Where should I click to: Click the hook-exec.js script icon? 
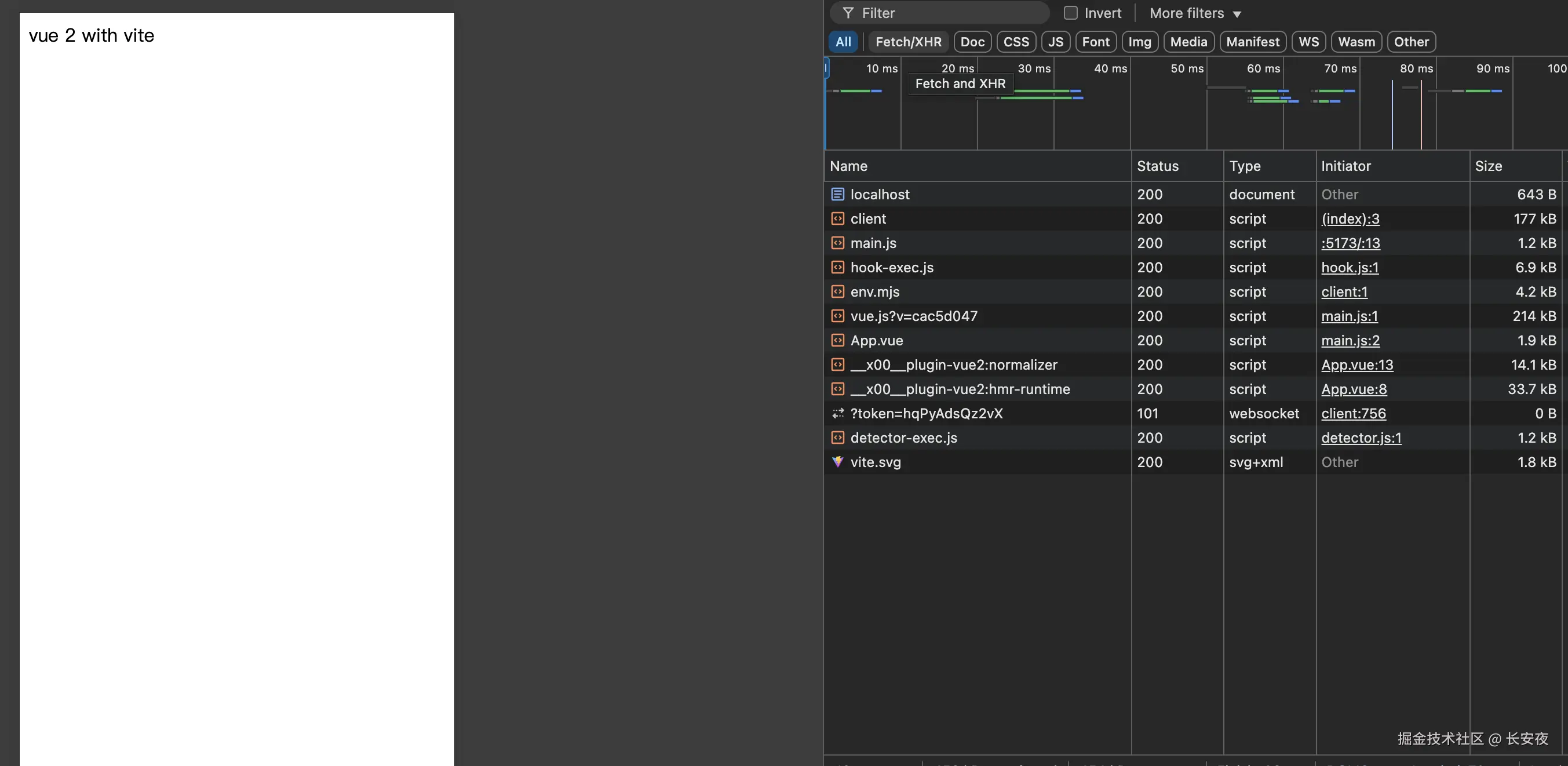tap(837, 267)
